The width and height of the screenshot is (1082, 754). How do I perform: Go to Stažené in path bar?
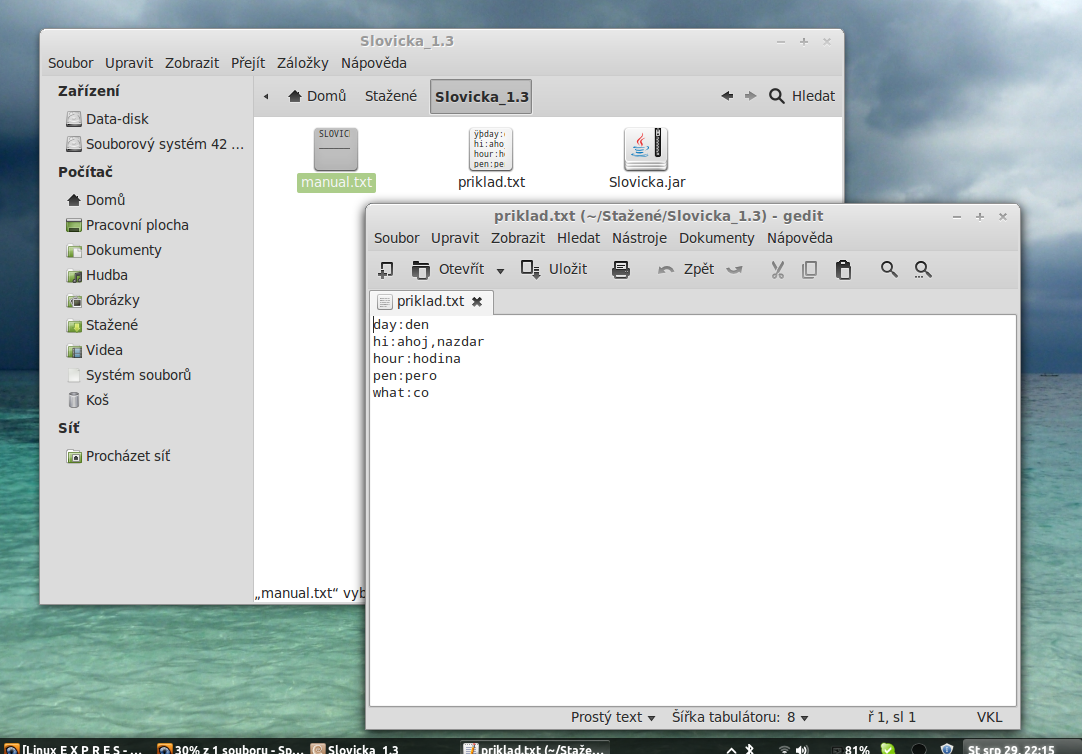[x=390, y=96]
